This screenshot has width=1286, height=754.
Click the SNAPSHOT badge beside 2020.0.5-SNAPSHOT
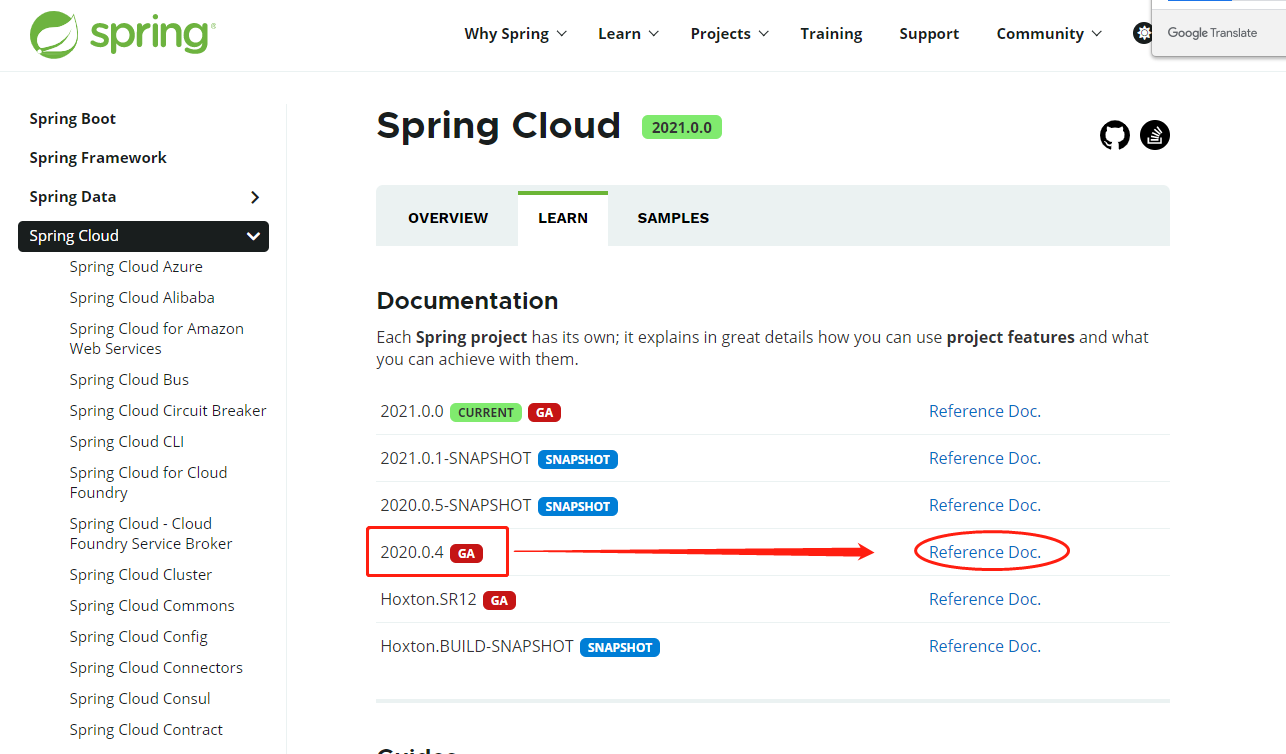tap(578, 506)
